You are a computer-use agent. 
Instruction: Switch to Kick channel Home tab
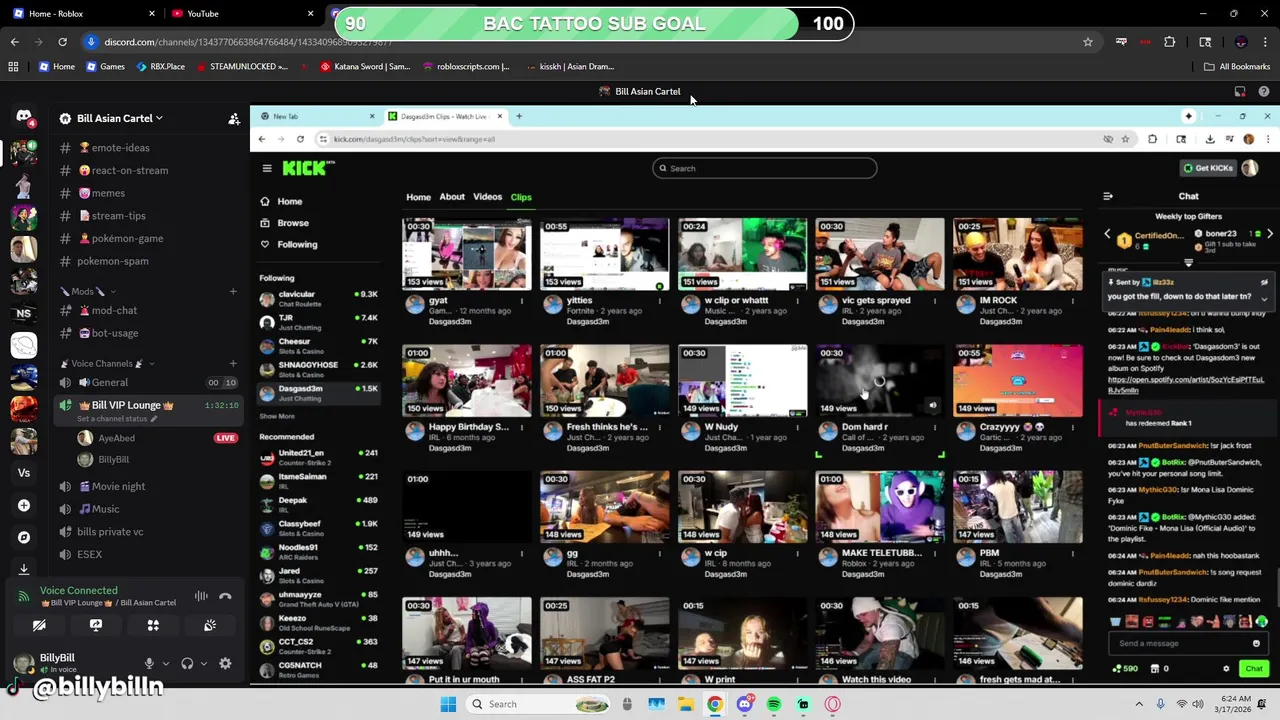point(418,197)
